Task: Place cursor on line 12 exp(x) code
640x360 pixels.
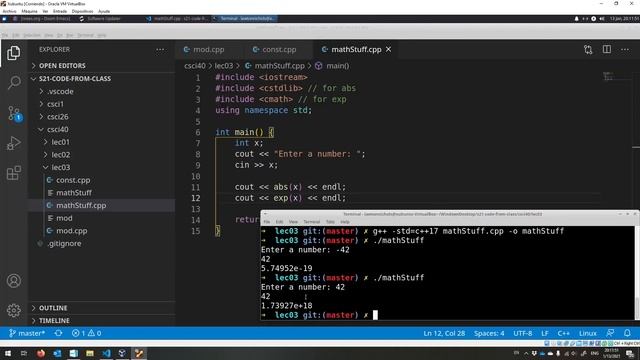Action: [x=287, y=198]
